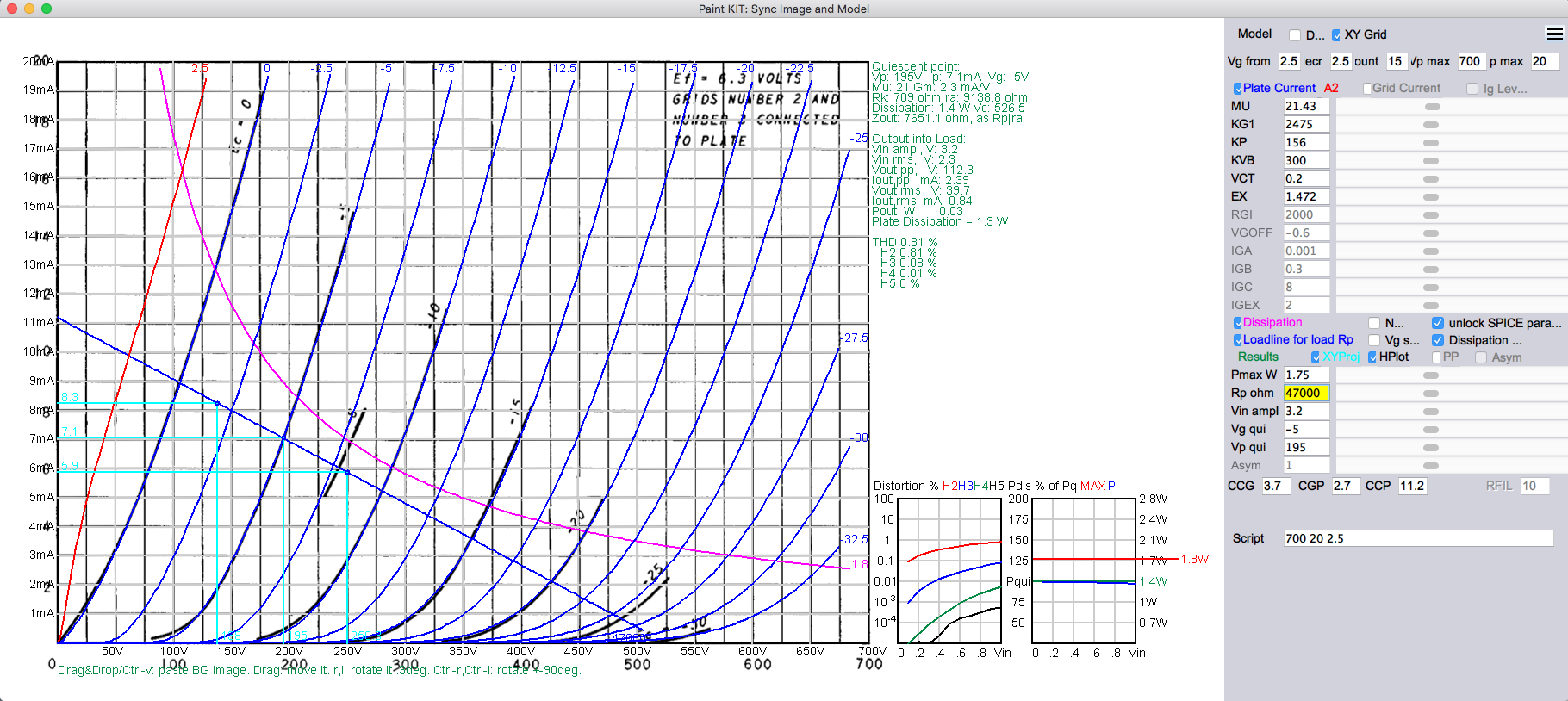Adjust the Rp ohm slider handle
The width and height of the screenshot is (1568, 701).
(x=1432, y=394)
